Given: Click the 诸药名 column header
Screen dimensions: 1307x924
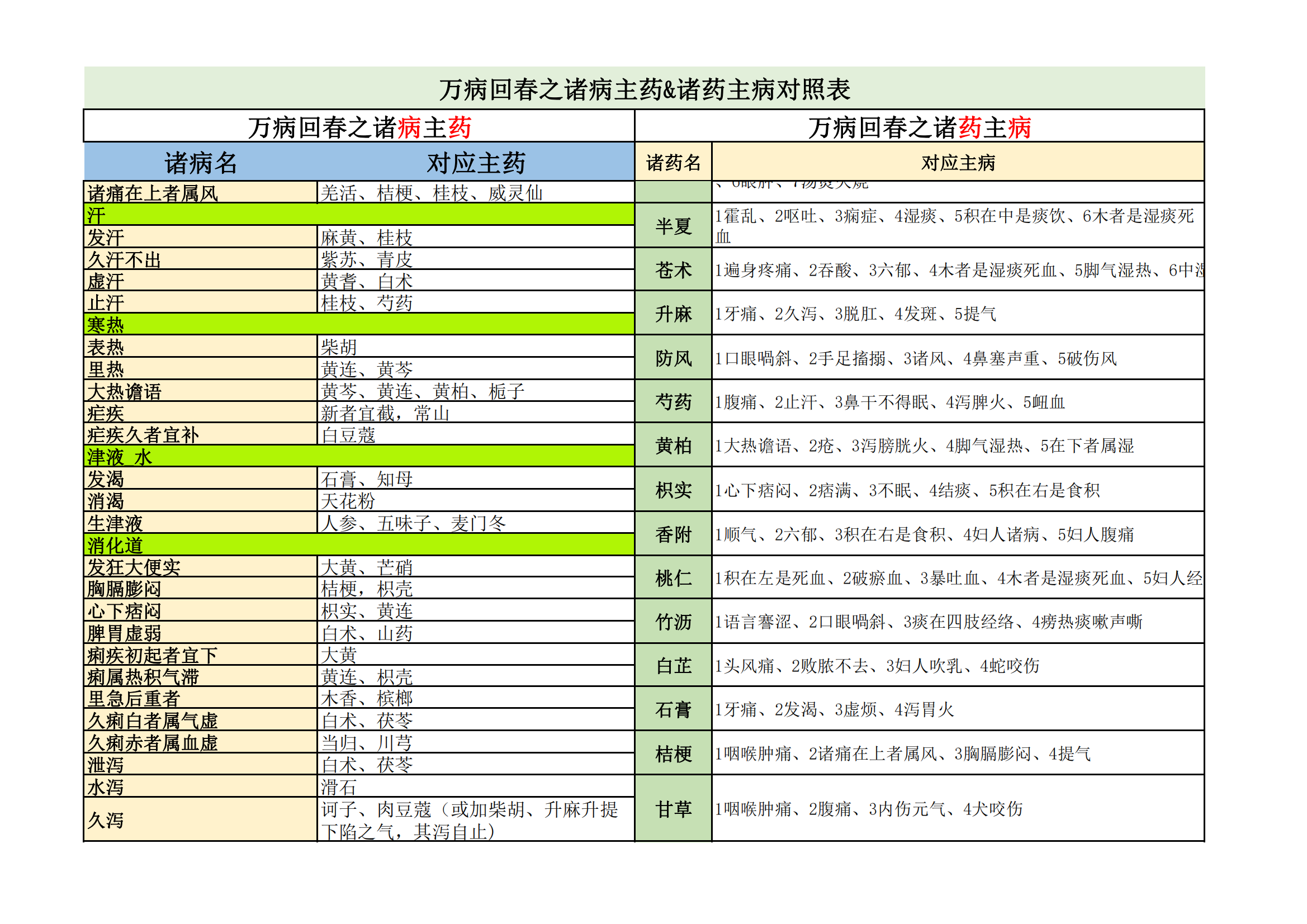Looking at the screenshot, I should click(x=674, y=162).
